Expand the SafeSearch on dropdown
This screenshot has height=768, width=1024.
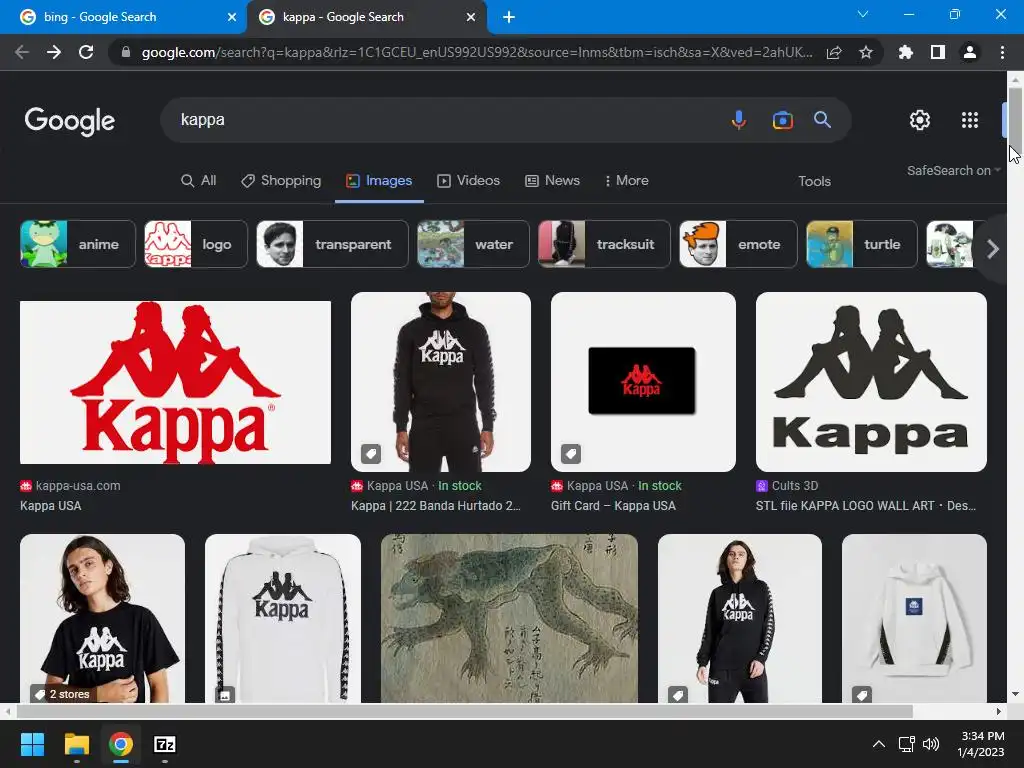953,170
